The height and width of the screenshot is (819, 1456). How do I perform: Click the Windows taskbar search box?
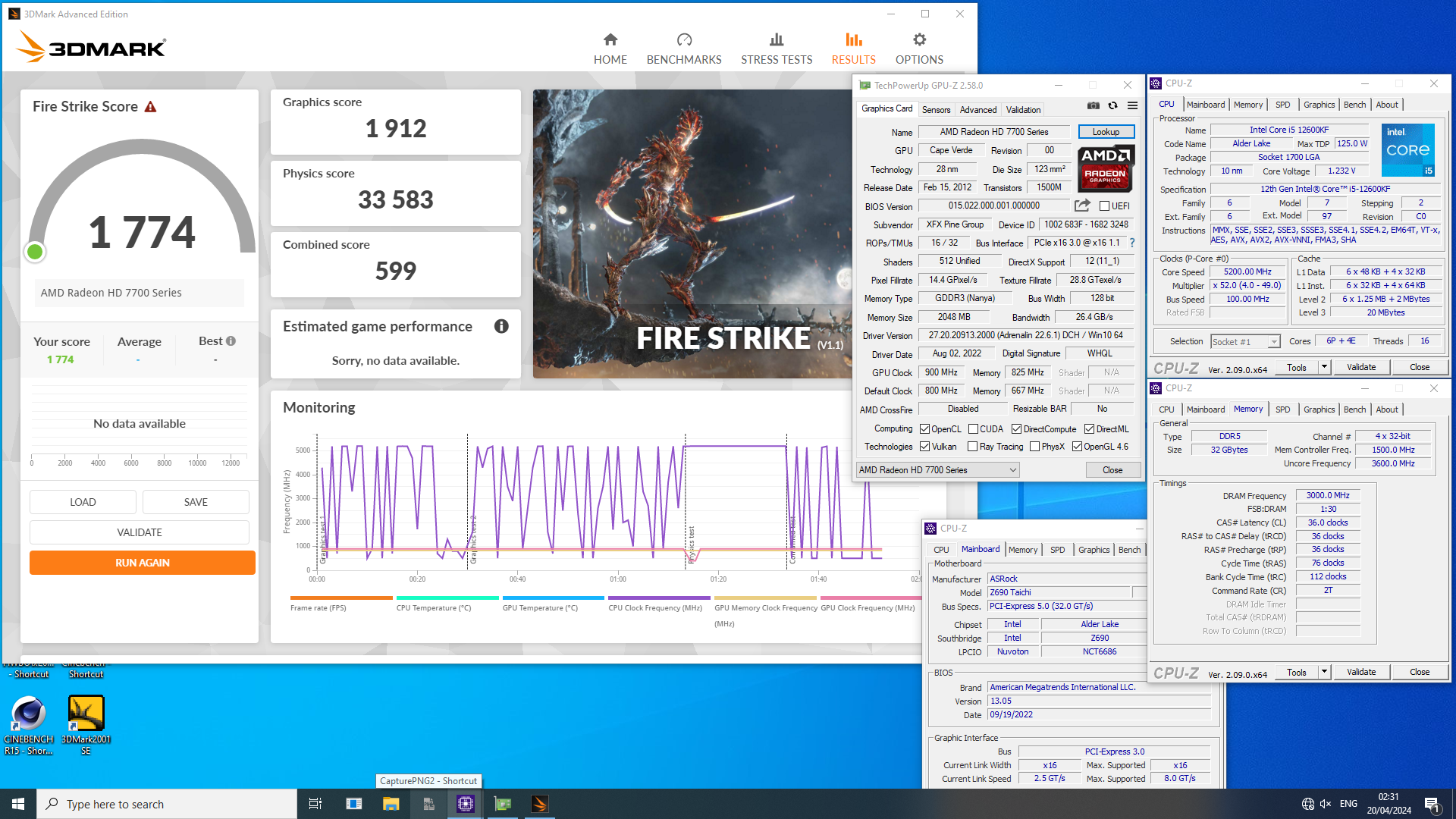pos(167,804)
